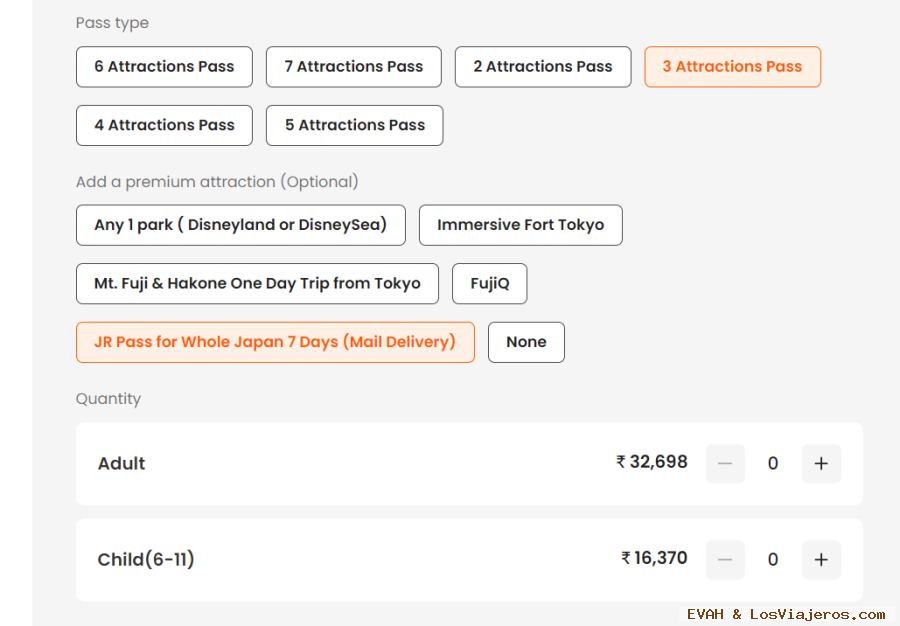Add Immersive Fort Tokyo premium attraction
Image resolution: width=900 pixels, height=626 pixels.
521,225
